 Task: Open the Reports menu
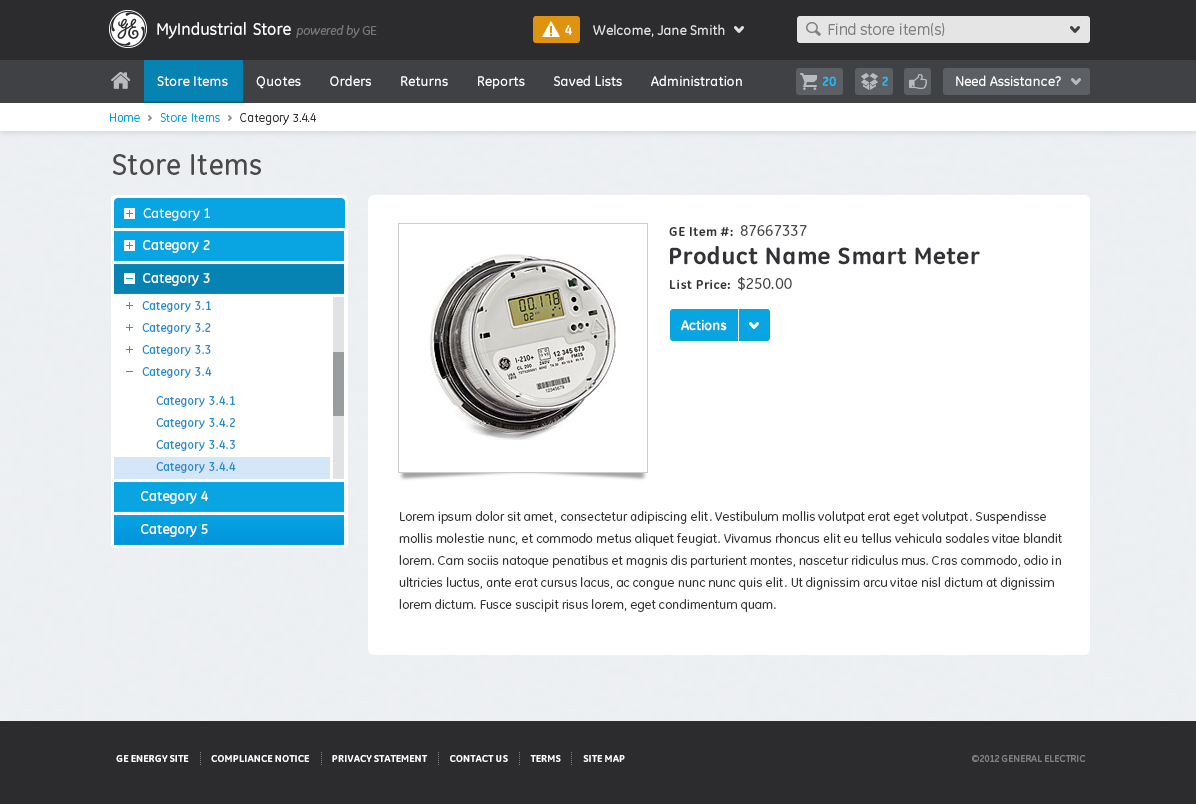500,81
